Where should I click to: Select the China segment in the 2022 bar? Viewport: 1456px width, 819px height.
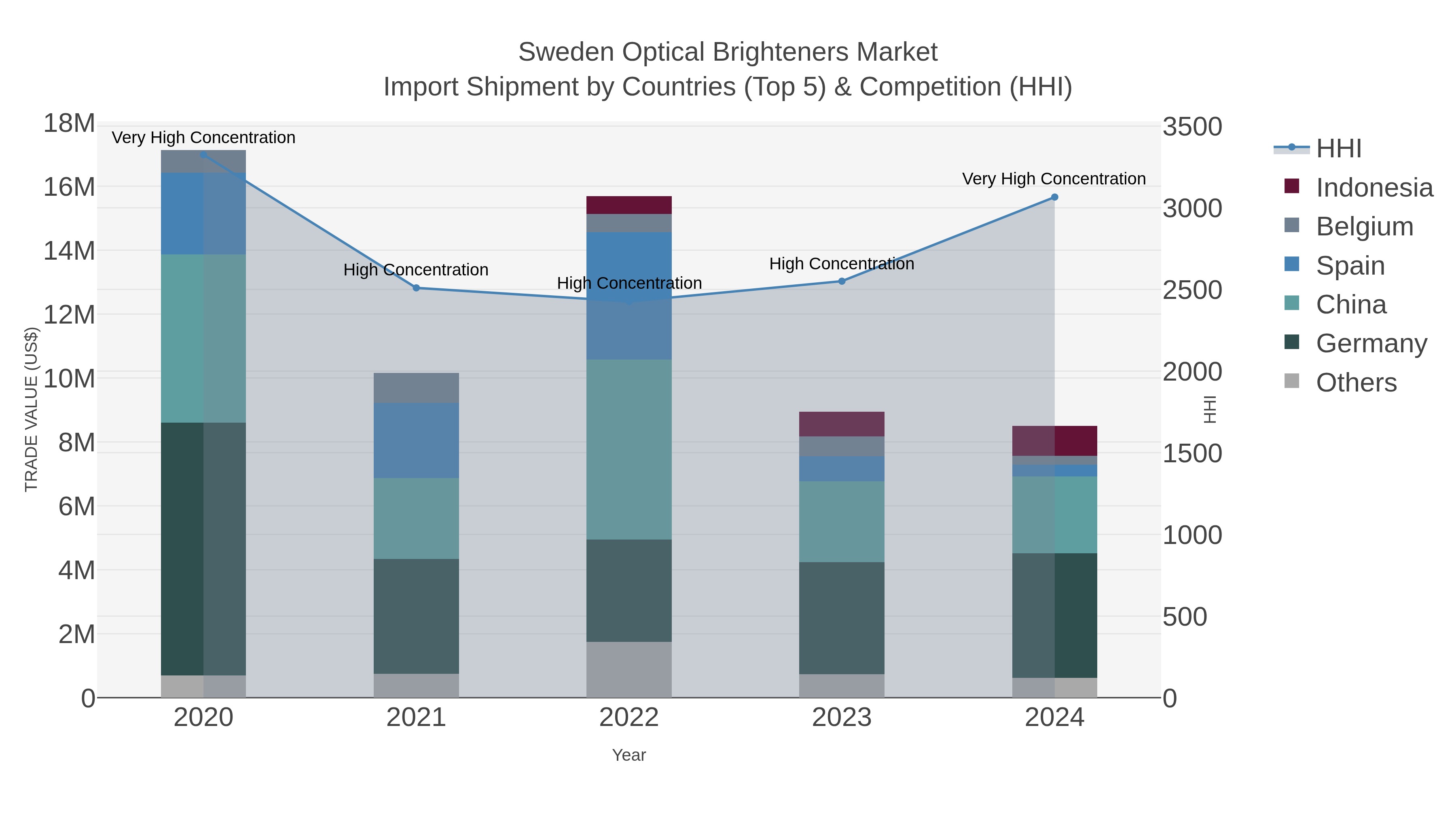click(x=629, y=449)
